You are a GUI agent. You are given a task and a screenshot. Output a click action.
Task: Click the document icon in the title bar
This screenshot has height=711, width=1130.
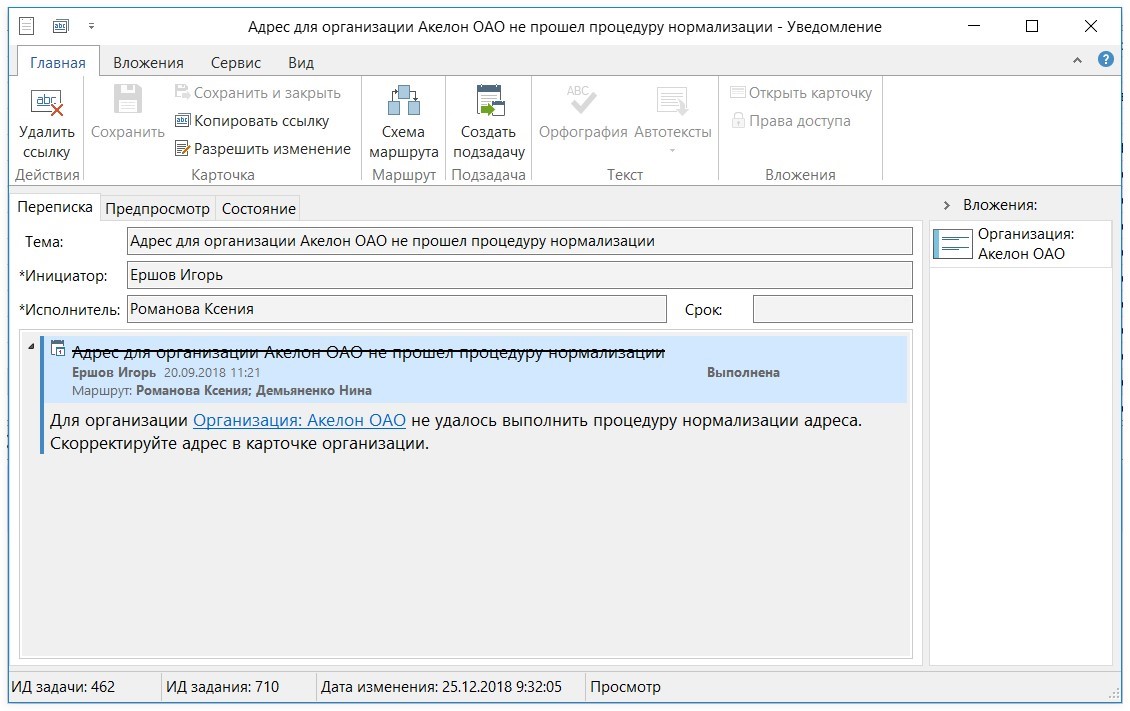[x=27, y=27]
